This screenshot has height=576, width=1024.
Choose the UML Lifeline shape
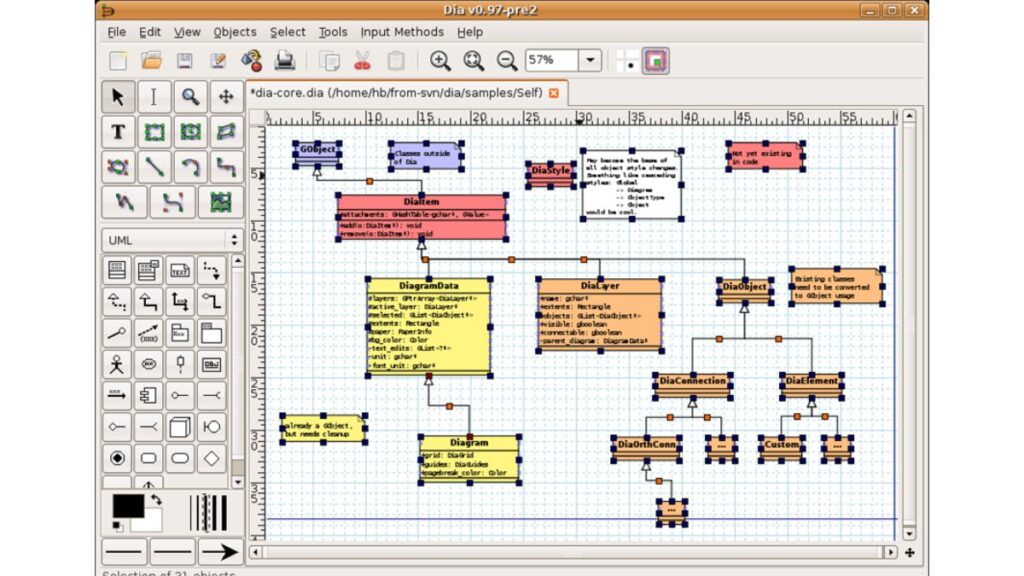[180, 364]
